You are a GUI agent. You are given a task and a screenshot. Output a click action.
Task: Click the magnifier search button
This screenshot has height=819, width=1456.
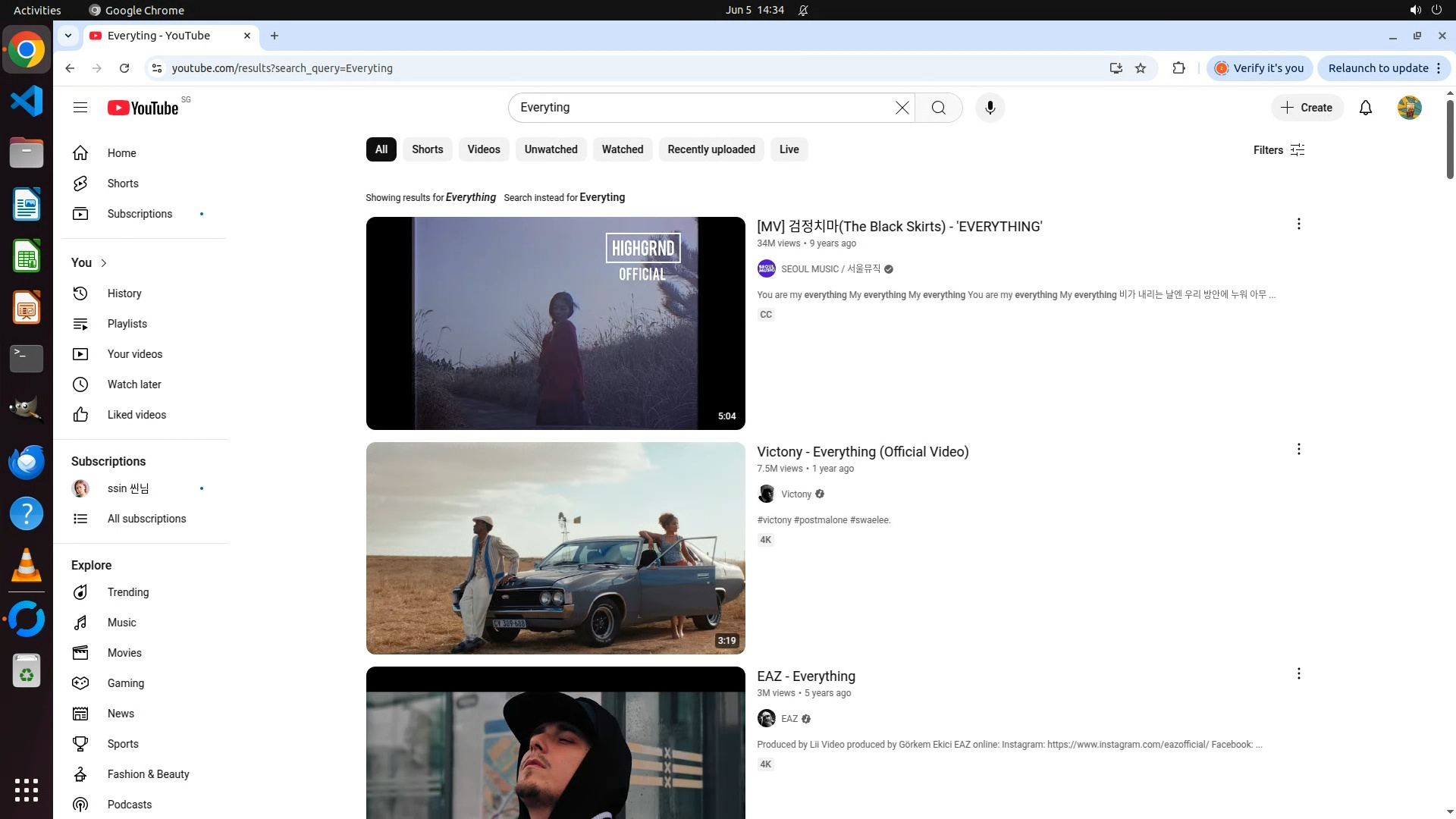(x=939, y=108)
